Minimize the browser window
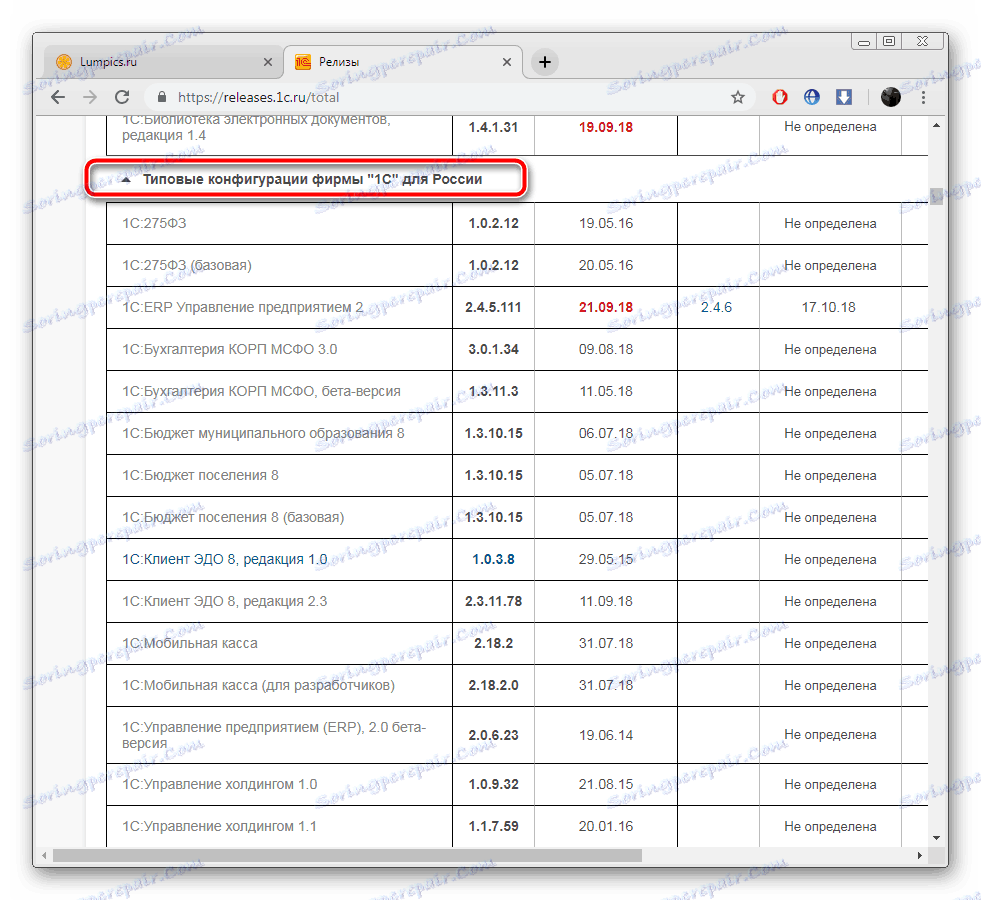981x900 pixels. click(x=863, y=42)
